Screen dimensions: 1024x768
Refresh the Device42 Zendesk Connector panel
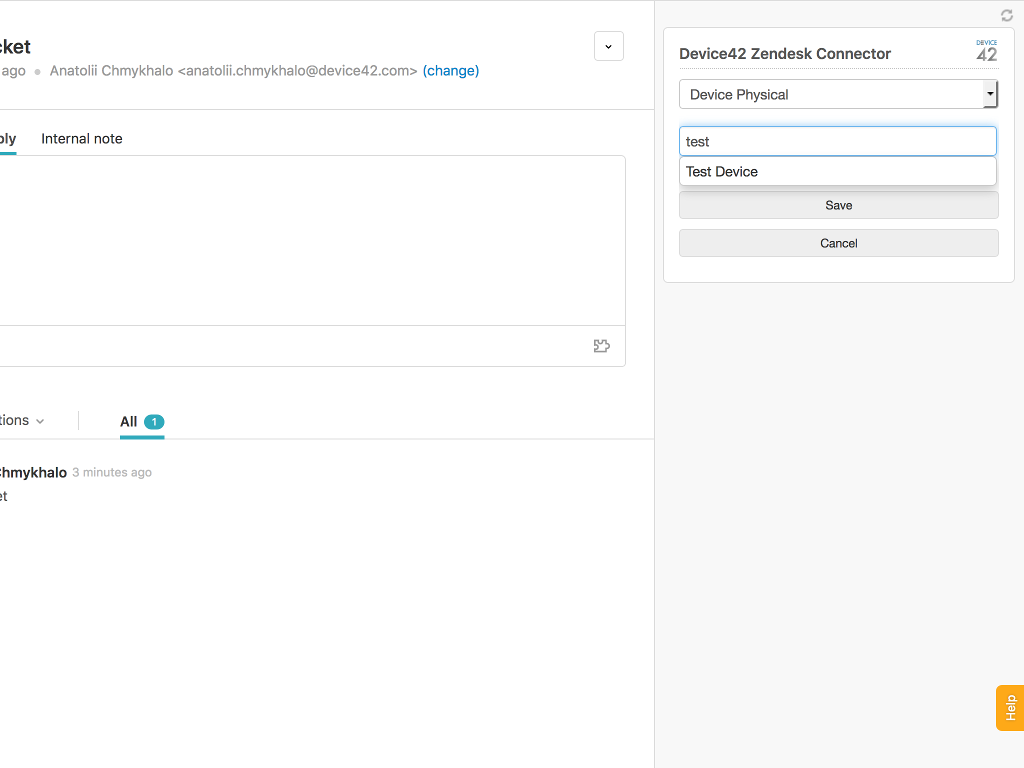[x=1006, y=15]
